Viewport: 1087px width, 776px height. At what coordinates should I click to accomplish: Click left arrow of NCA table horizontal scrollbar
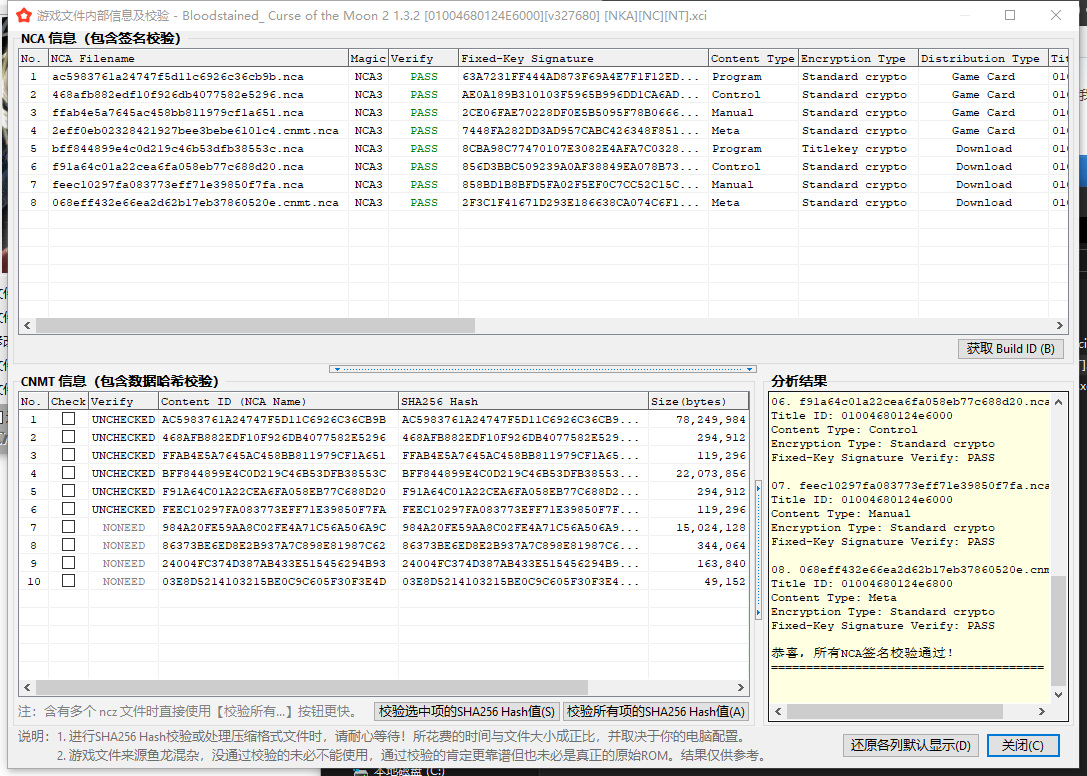pyautogui.click(x=28, y=326)
